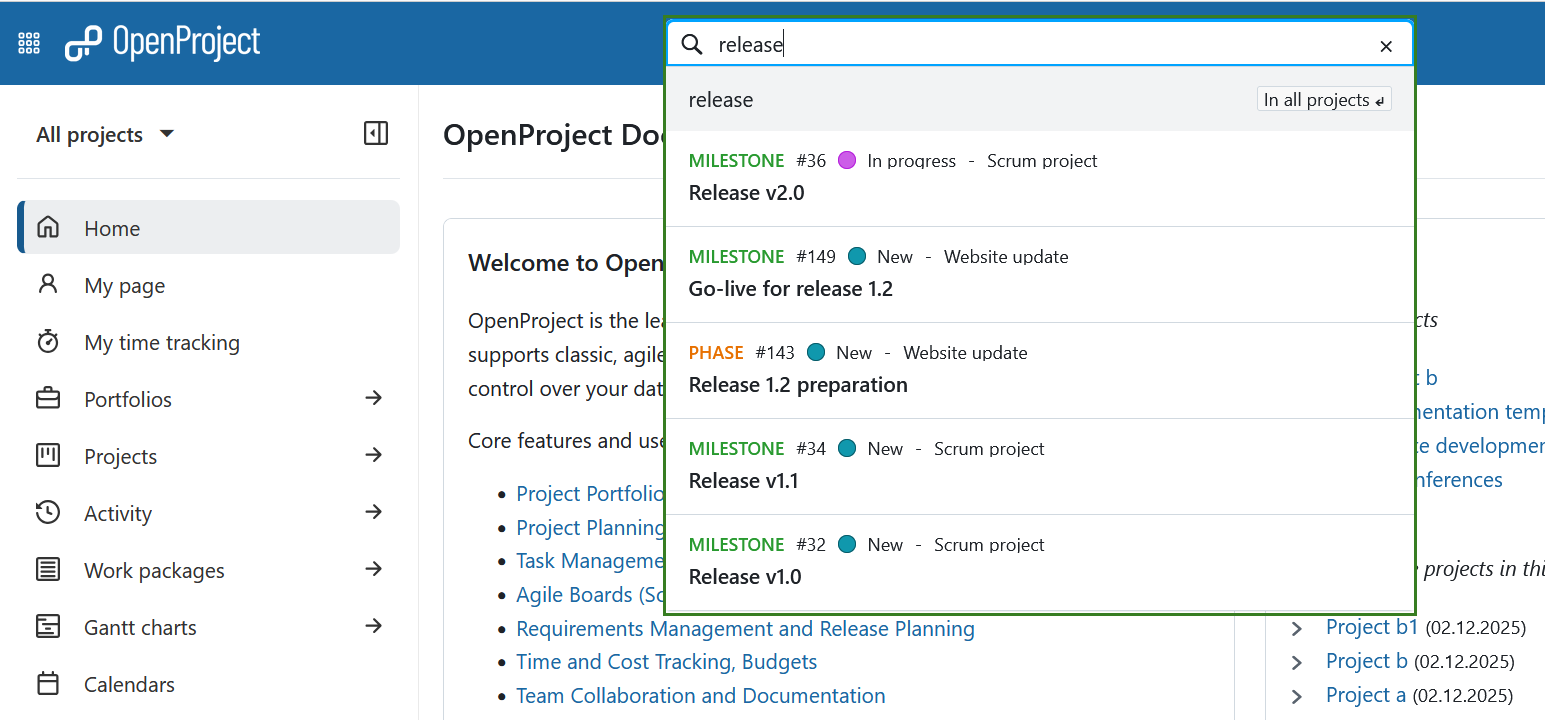Click the Portfolios briefcase icon
Image resolution: width=1545 pixels, height=720 pixels.
coord(47,399)
